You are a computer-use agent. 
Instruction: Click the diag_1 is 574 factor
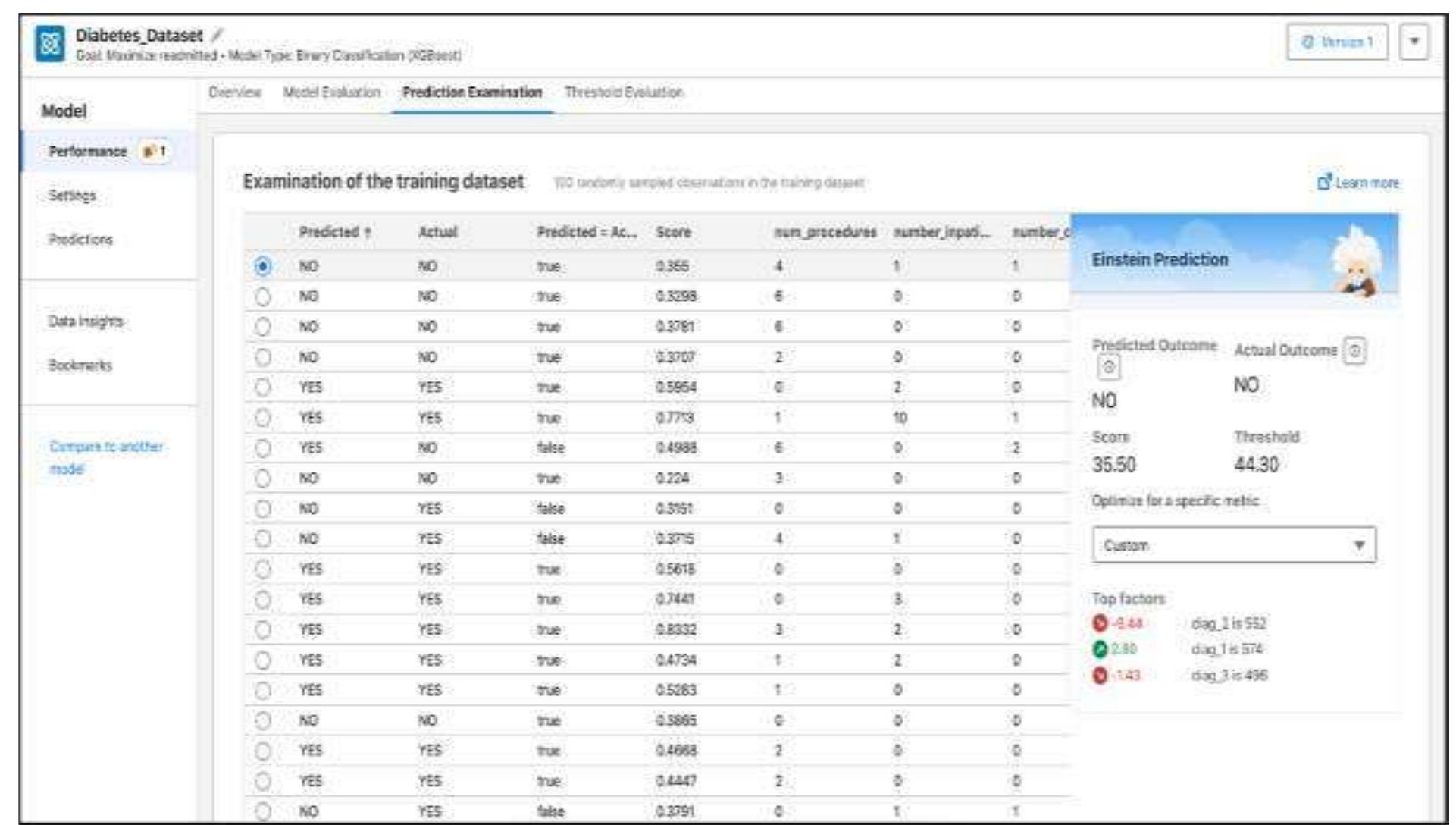tap(1227, 649)
